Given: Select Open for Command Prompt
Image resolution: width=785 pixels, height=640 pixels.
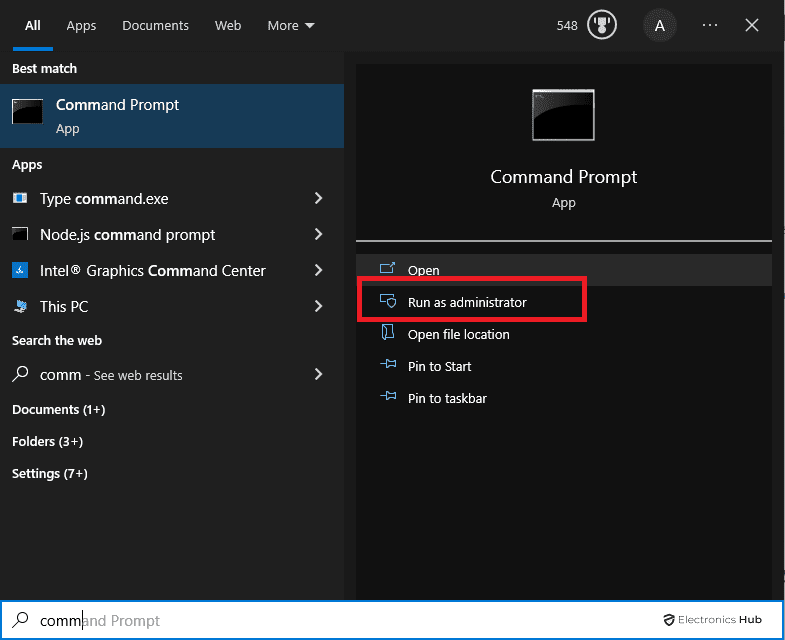Looking at the screenshot, I should (564, 270).
